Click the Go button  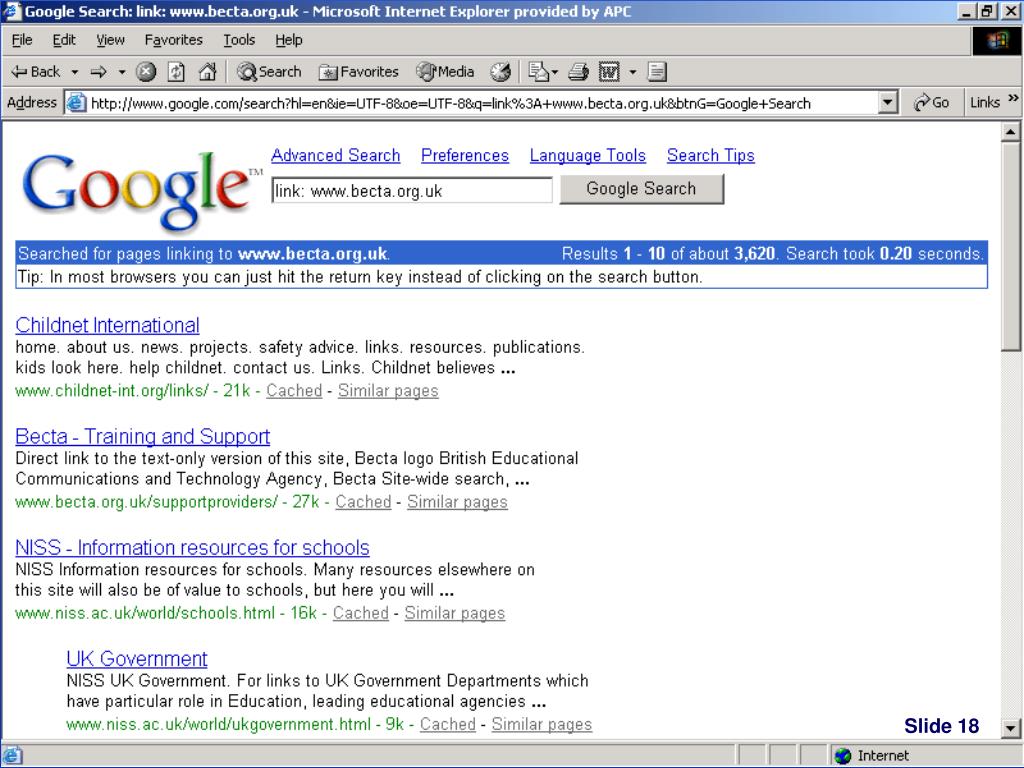point(931,103)
